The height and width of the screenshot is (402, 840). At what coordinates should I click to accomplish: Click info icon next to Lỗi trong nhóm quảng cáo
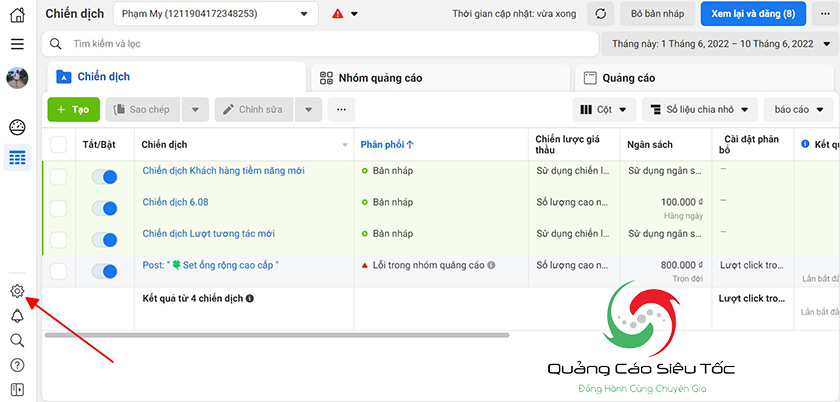click(x=491, y=265)
